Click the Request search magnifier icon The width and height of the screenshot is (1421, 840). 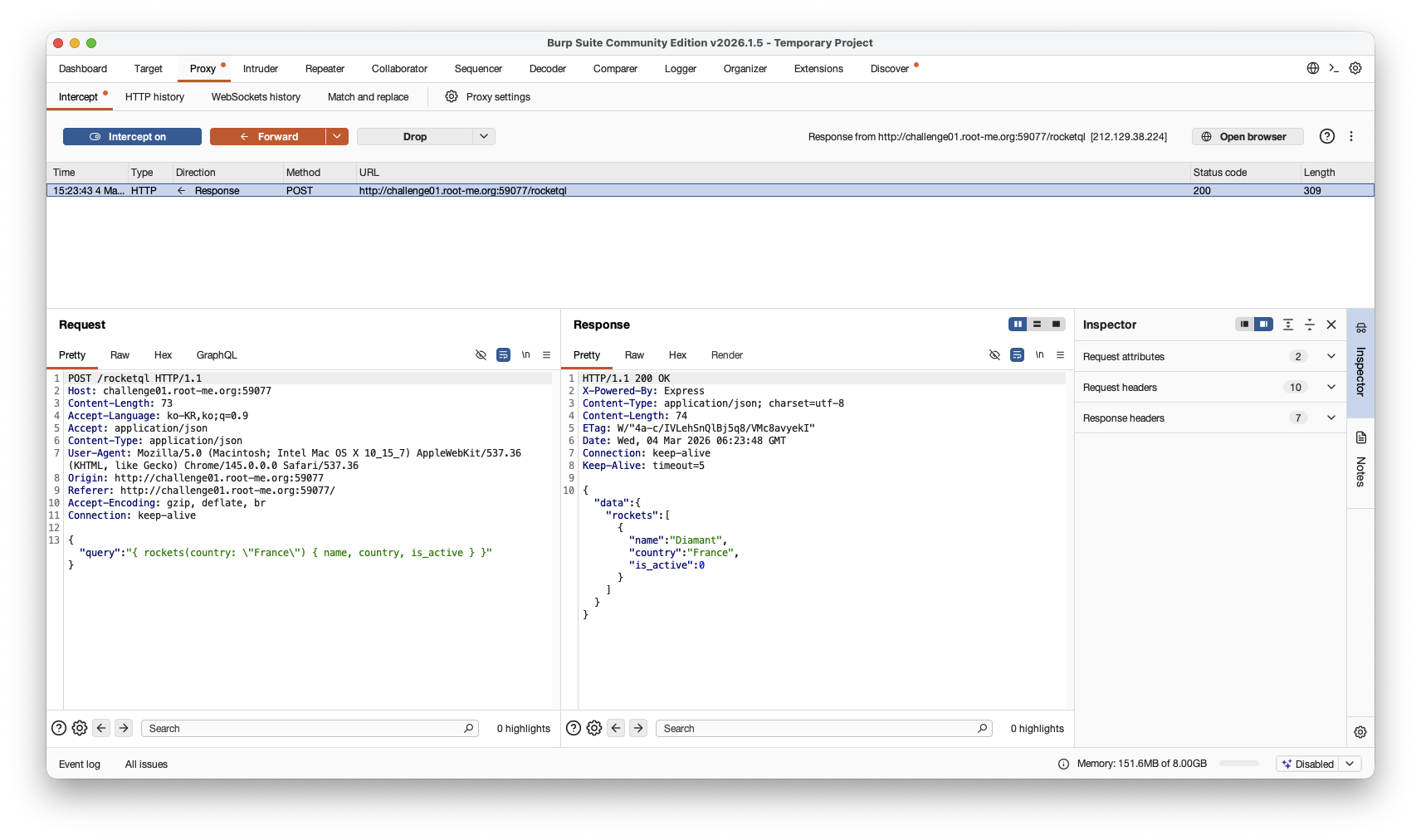click(469, 728)
